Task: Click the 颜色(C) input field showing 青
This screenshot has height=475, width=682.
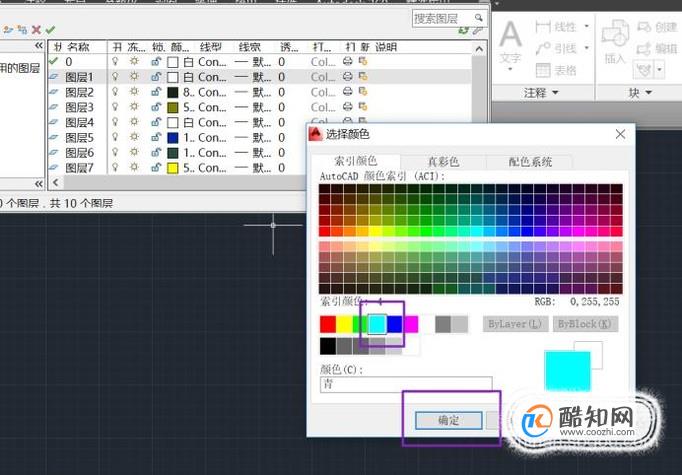Action: click(406, 385)
